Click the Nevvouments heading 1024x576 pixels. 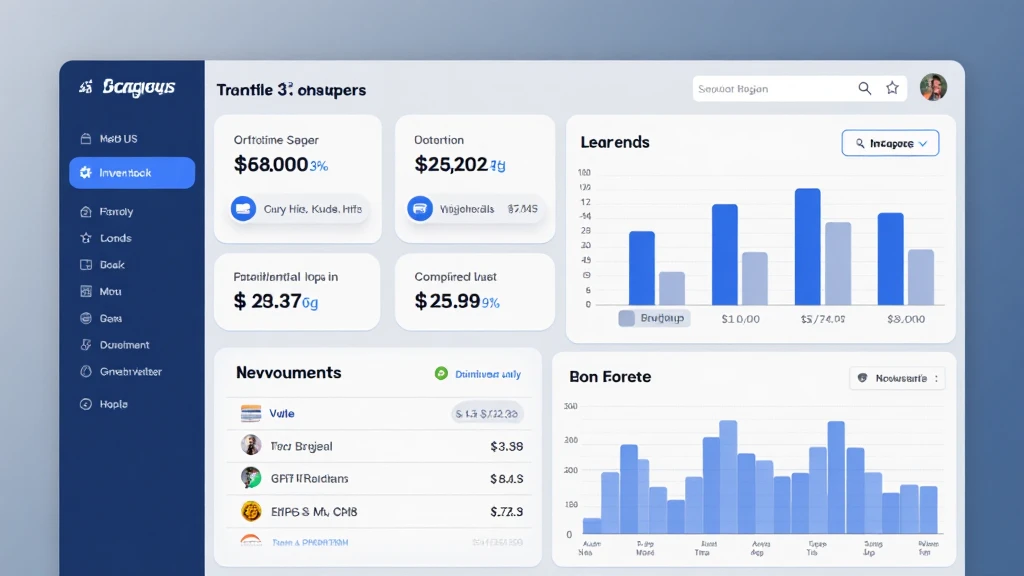click(x=289, y=372)
